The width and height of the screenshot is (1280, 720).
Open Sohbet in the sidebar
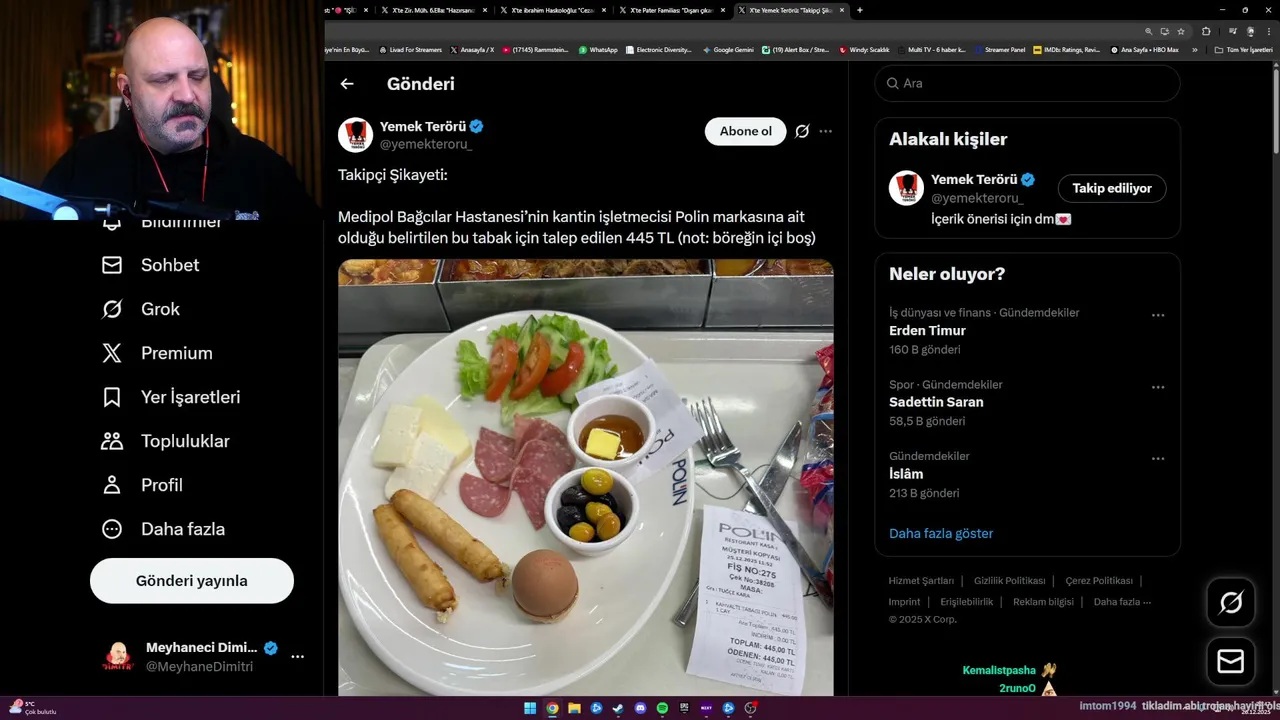pos(151,265)
